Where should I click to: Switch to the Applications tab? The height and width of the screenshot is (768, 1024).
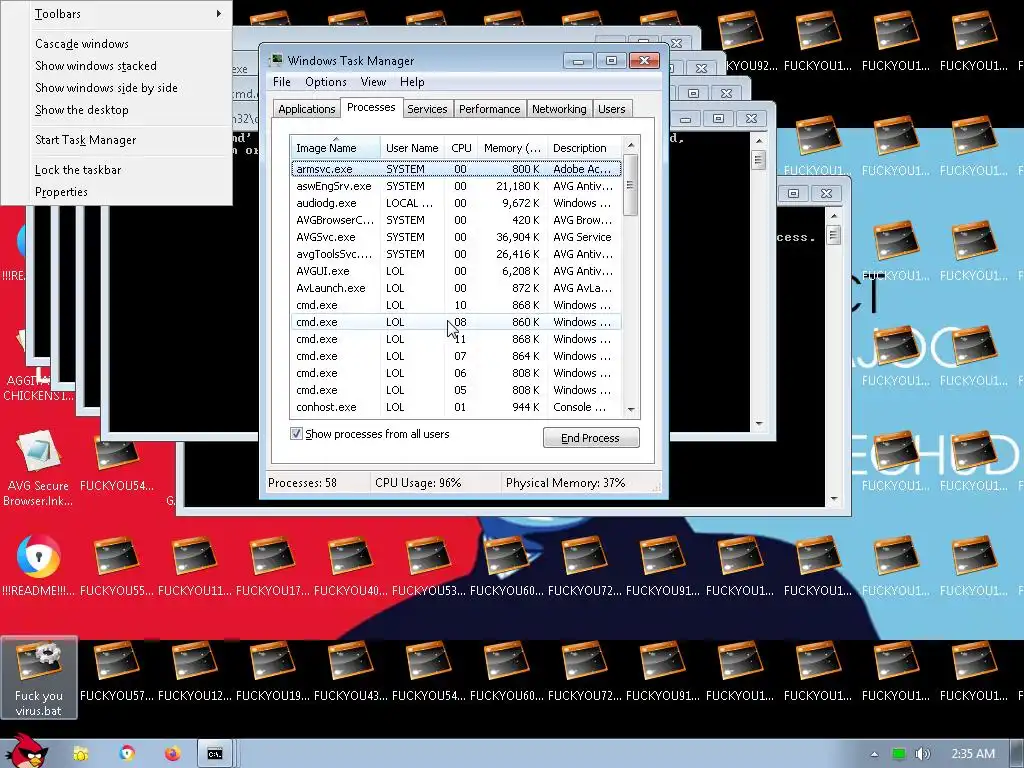click(x=307, y=109)
